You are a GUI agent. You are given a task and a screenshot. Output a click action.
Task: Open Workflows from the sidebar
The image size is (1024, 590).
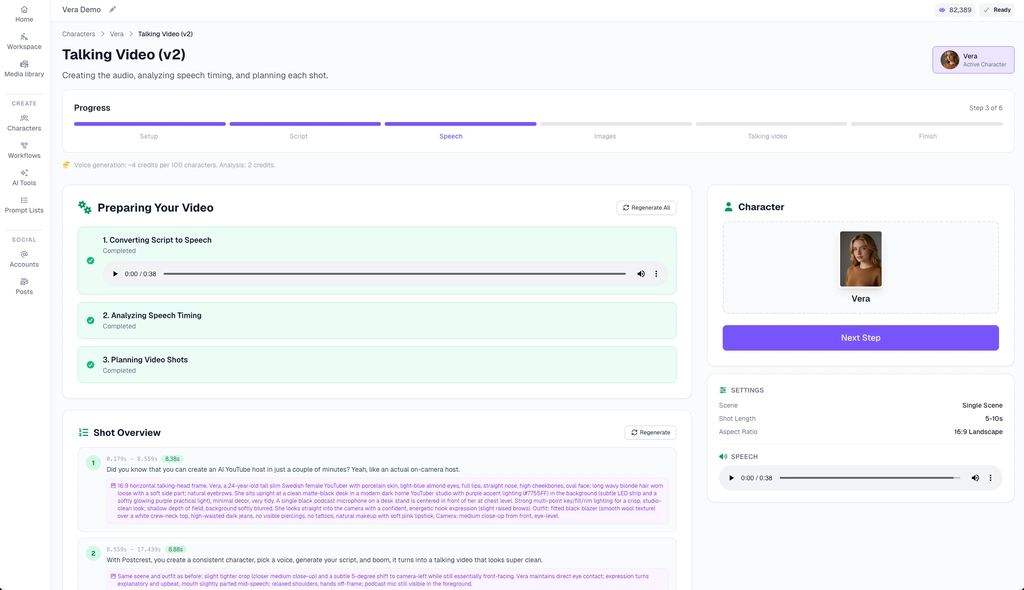[24, 150]
